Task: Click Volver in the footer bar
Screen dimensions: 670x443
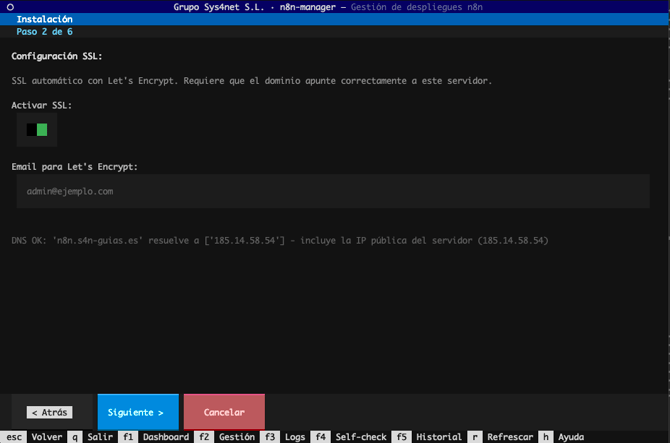Action: click(46, 437)
